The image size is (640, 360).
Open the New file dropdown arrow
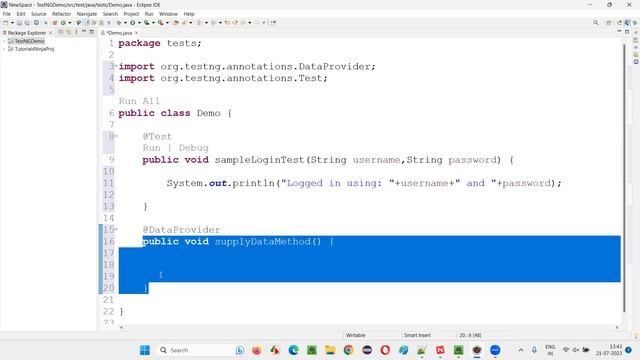point(12,23)
